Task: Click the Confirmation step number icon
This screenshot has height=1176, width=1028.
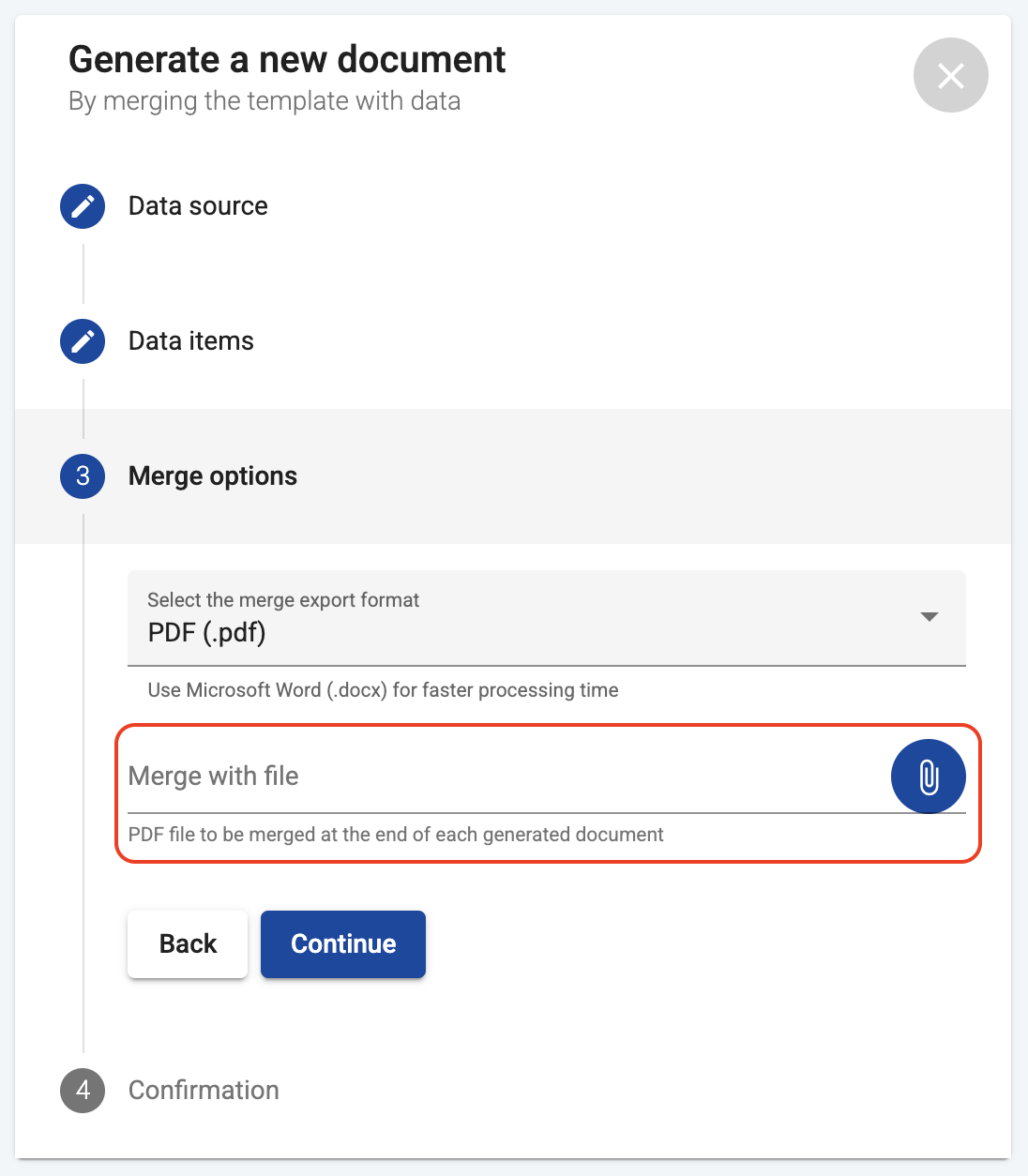Action: click(82, 1091)
